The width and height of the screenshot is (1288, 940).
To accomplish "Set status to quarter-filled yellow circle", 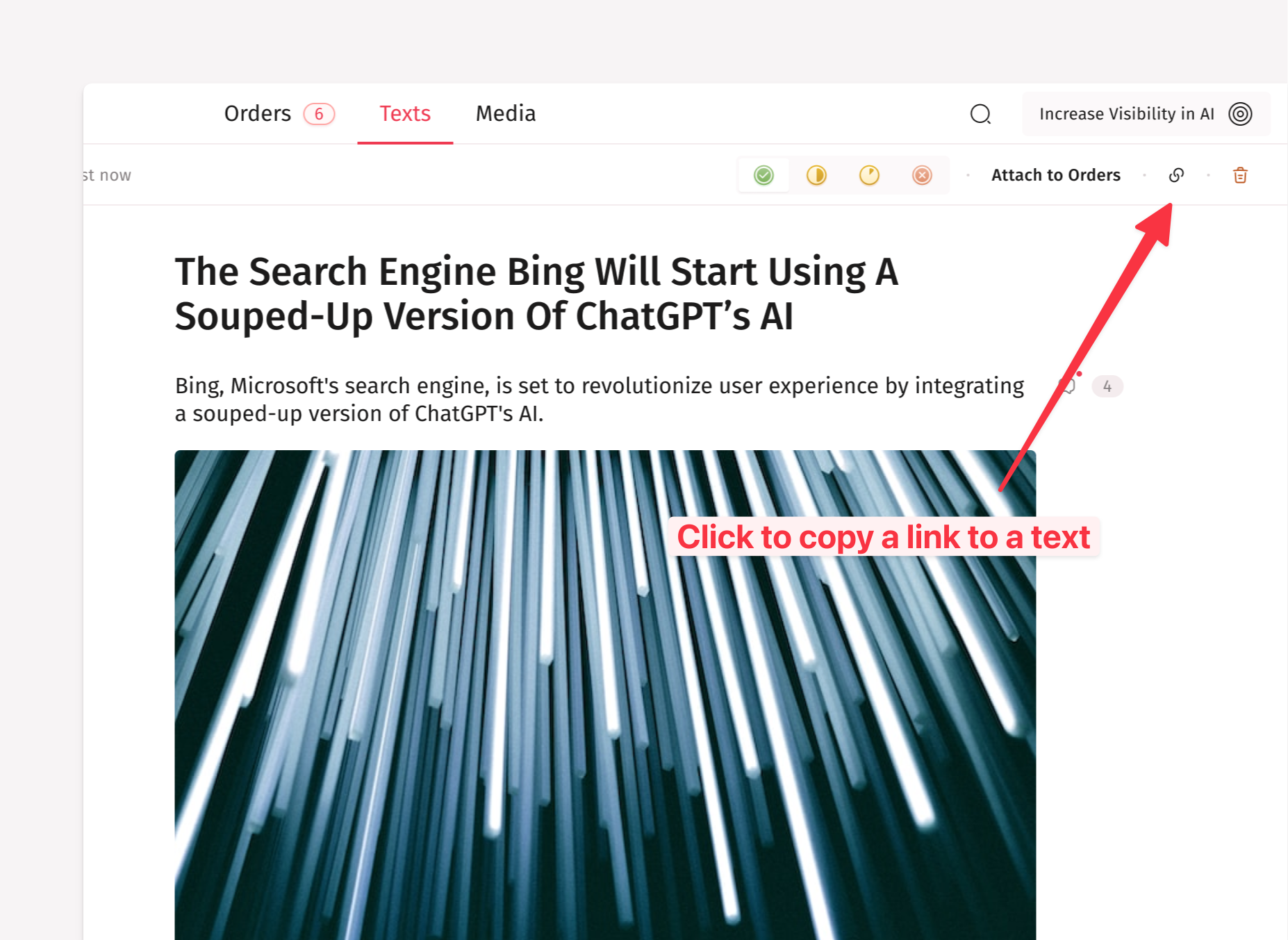I will (869, 175).
